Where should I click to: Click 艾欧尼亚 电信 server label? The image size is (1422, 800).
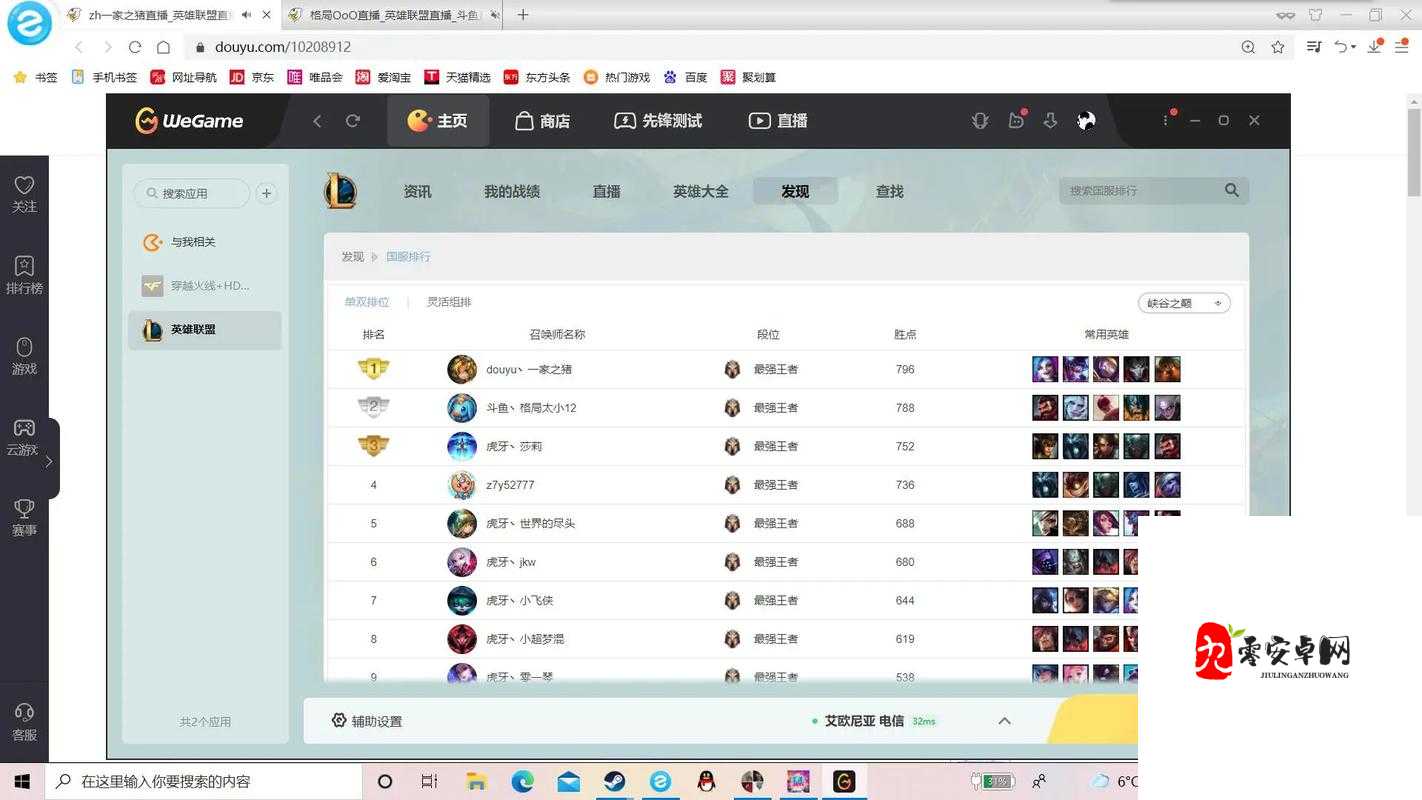[x=864, y=721]
